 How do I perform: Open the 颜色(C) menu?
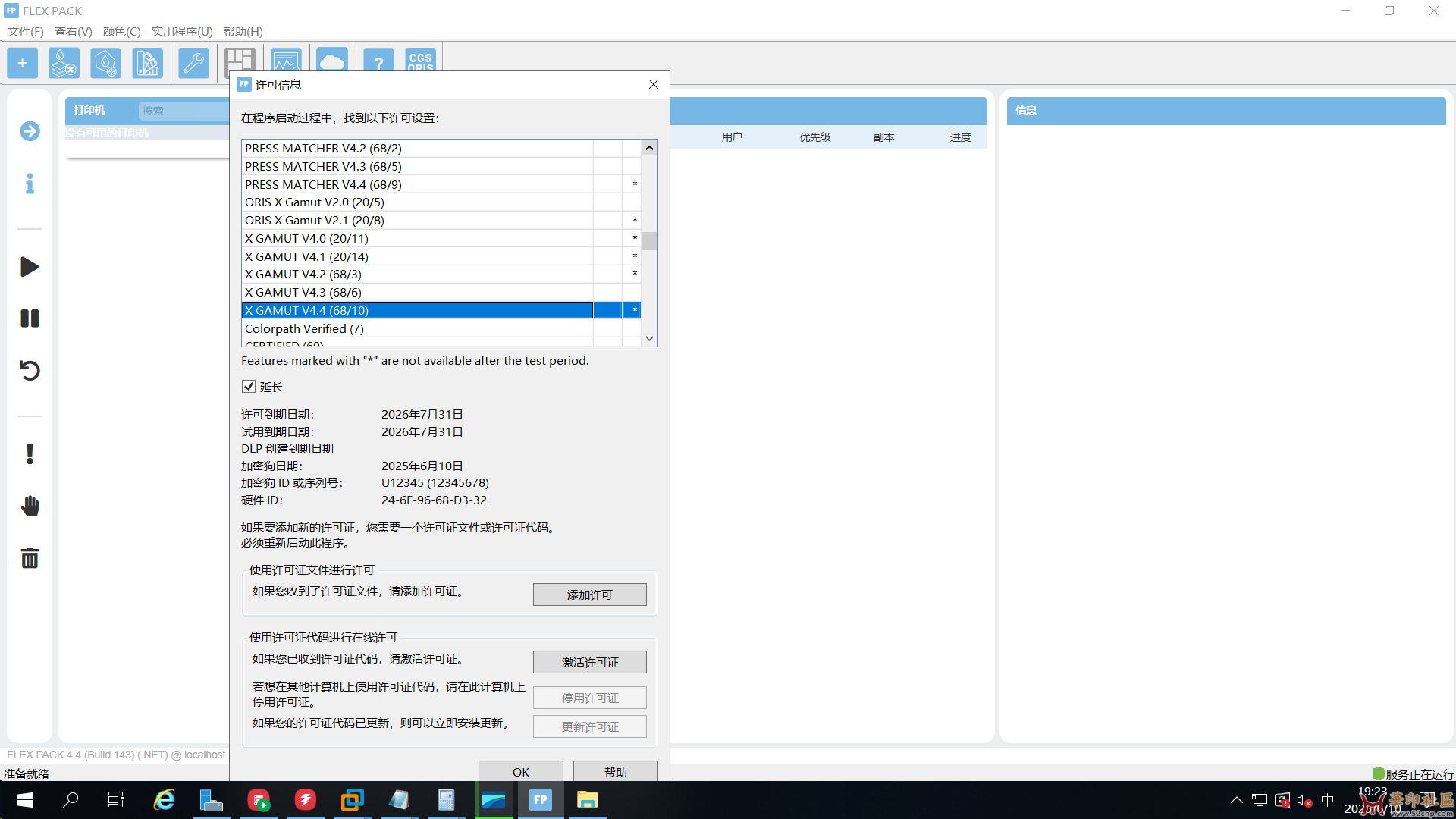(121, 31)
